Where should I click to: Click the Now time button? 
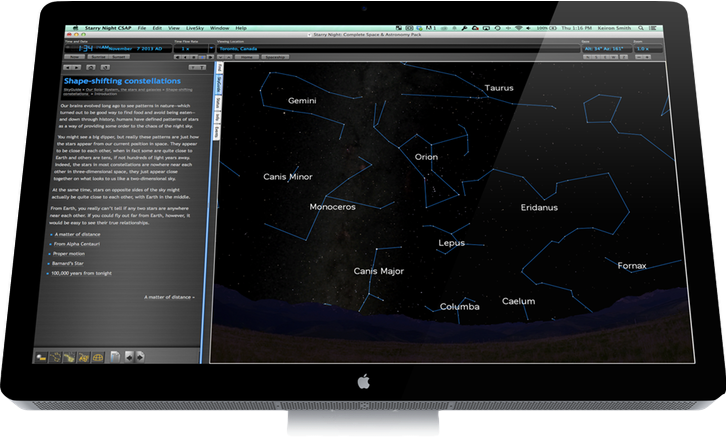74,57
